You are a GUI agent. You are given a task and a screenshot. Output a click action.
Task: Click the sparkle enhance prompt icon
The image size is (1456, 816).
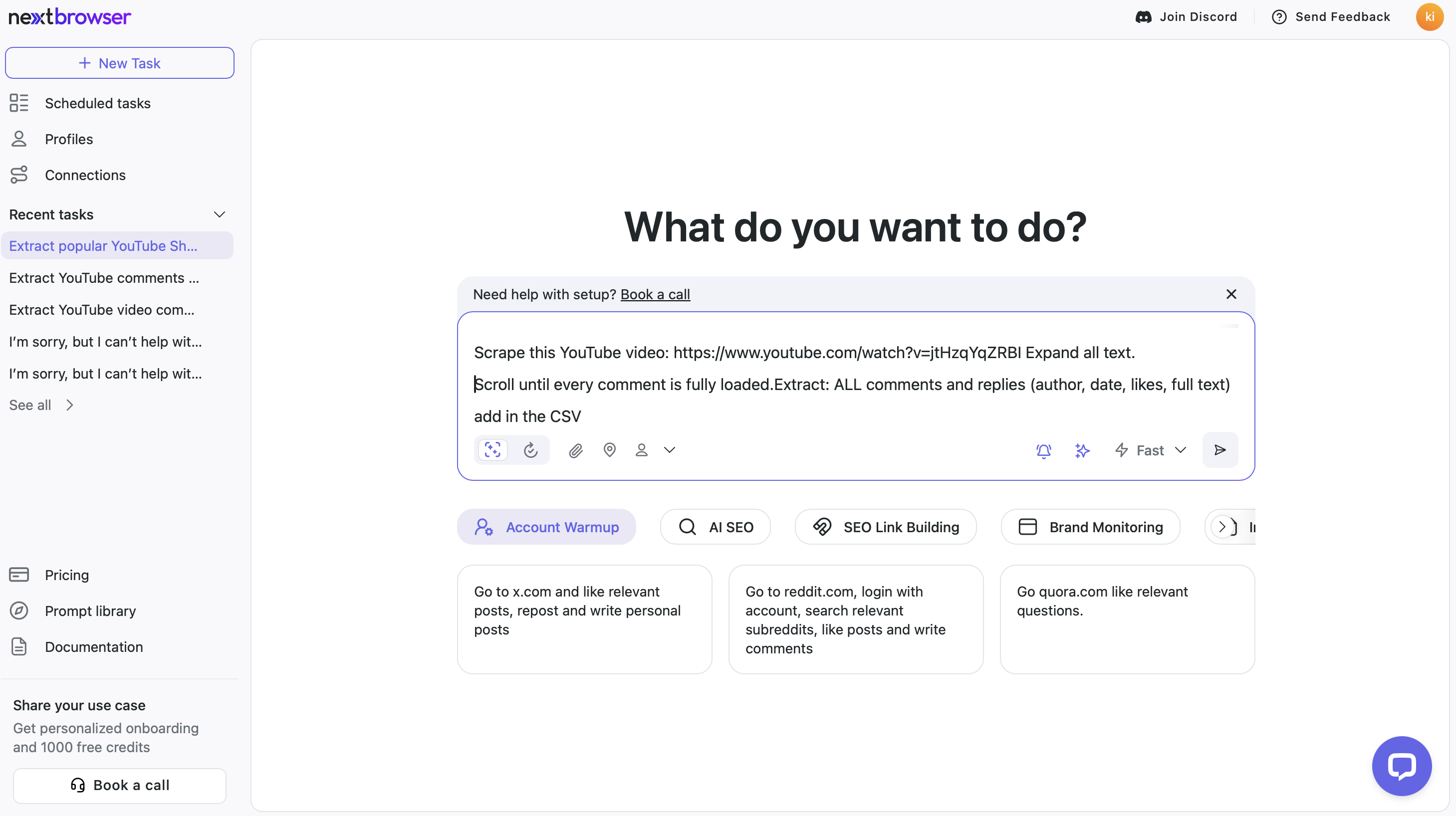point(1082,450)
